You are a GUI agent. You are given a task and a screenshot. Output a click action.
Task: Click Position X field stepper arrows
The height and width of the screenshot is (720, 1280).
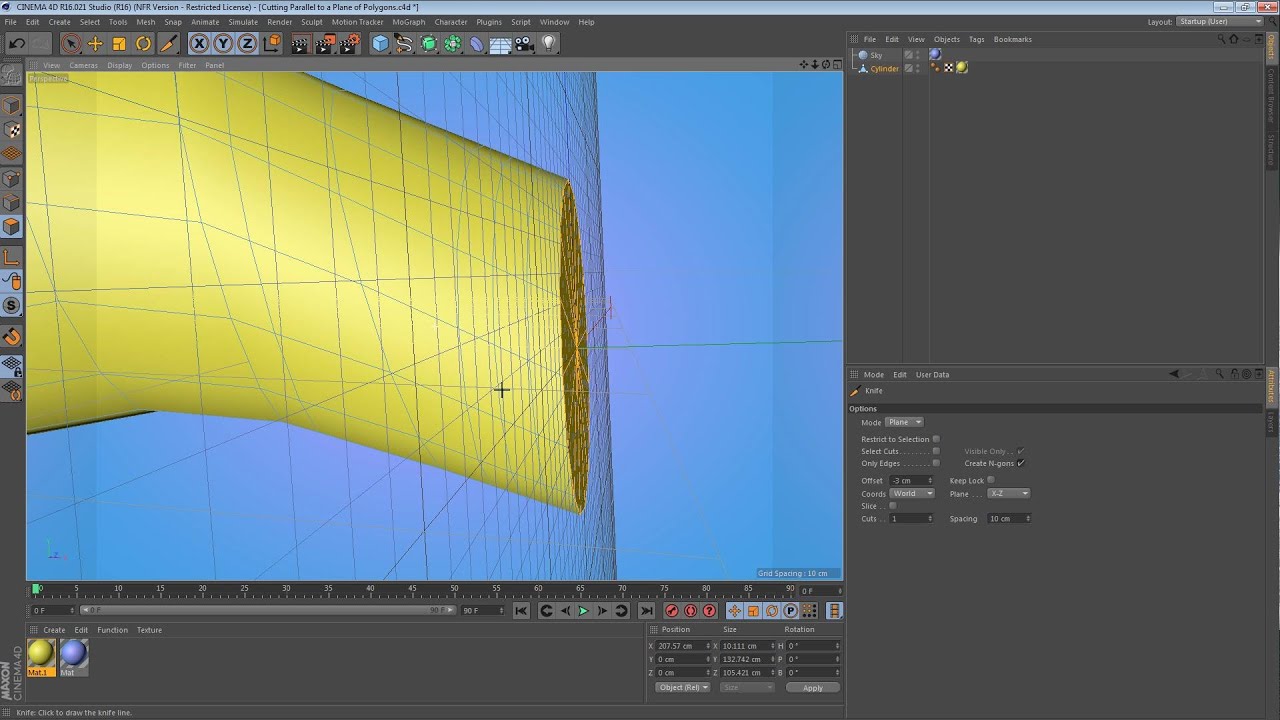708,646
